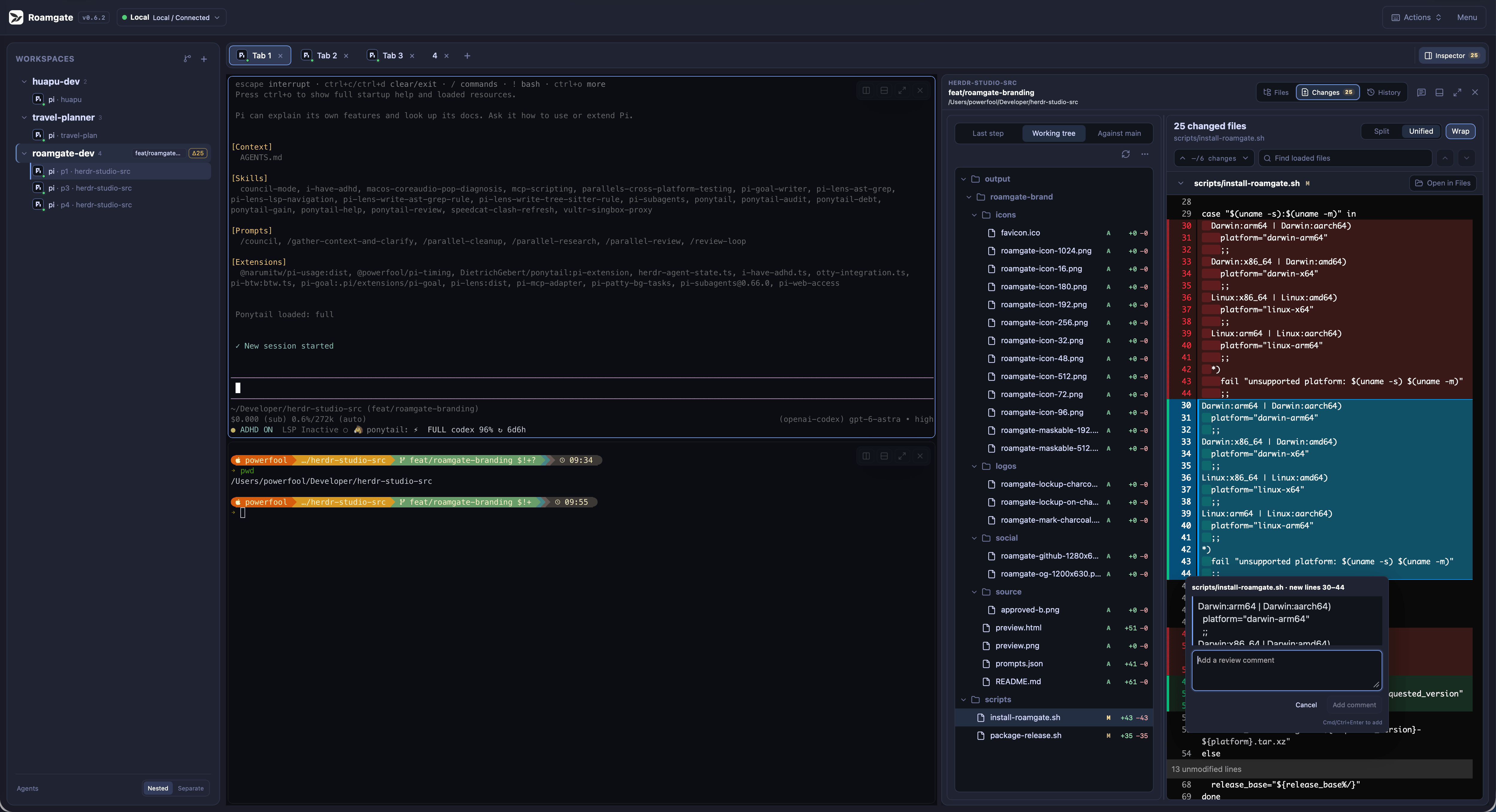Screen dimensions: 1496x812
Task: Collapse the huapu-dev workspace
Action: point(24,82)
